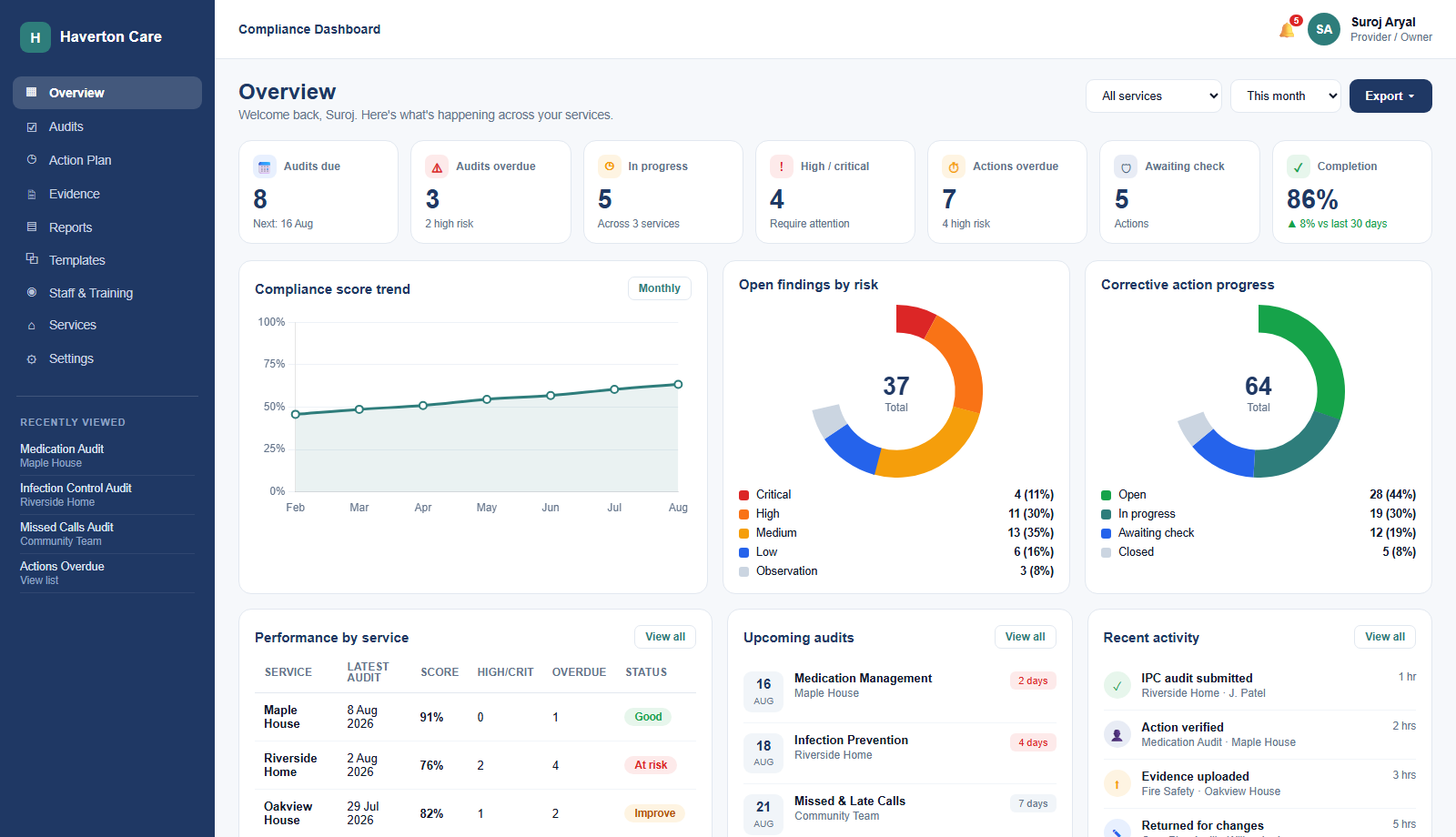
Task: Click the Observation legend row
Action: [x=896, y=571]
